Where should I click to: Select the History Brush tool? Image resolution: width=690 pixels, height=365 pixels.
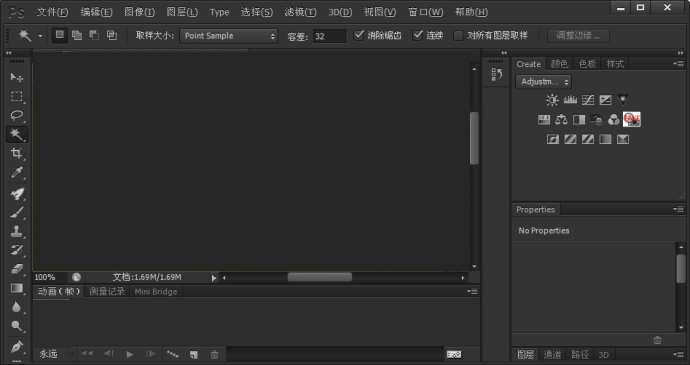17,250
